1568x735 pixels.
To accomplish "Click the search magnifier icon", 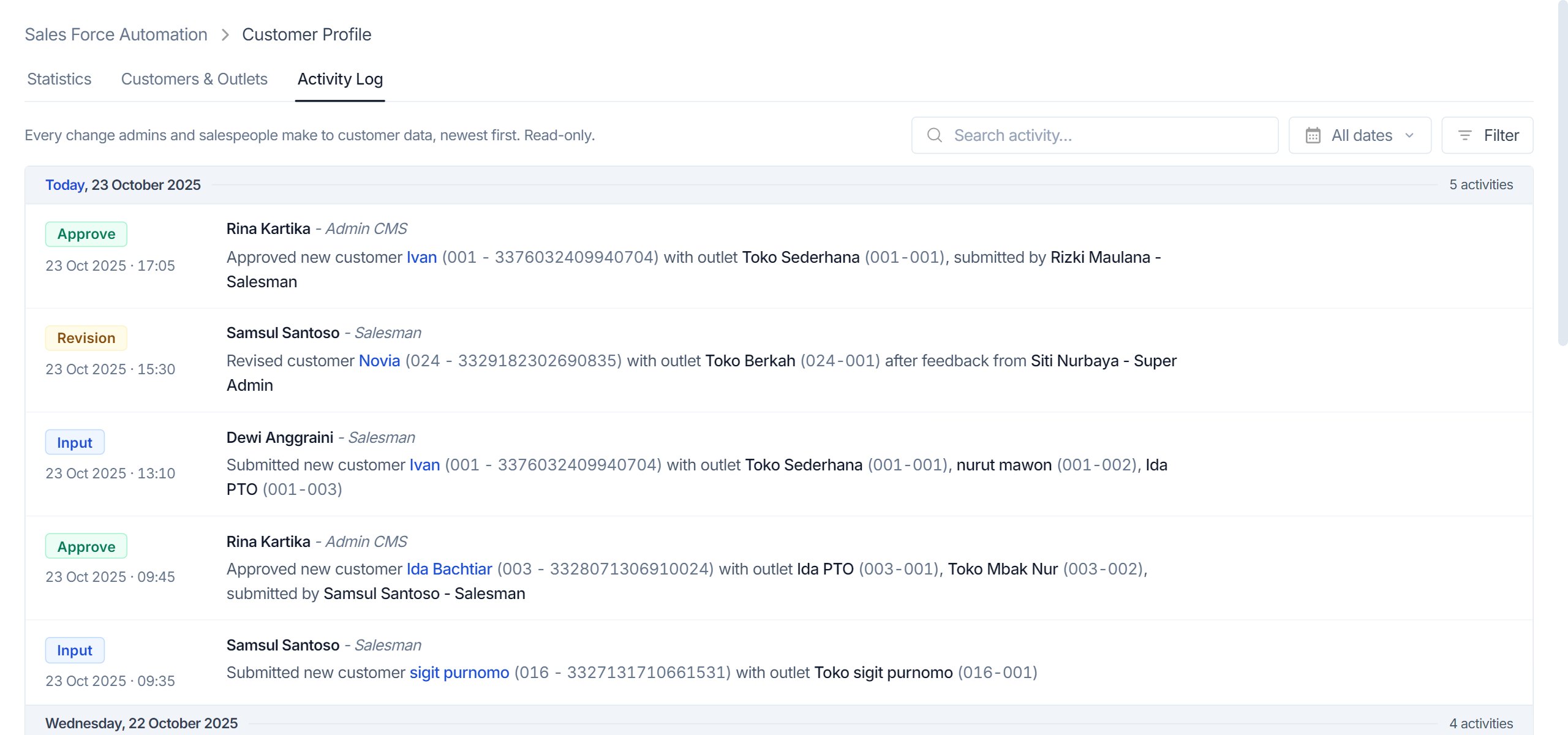I will pyautogui.click(x=934, y=135).
